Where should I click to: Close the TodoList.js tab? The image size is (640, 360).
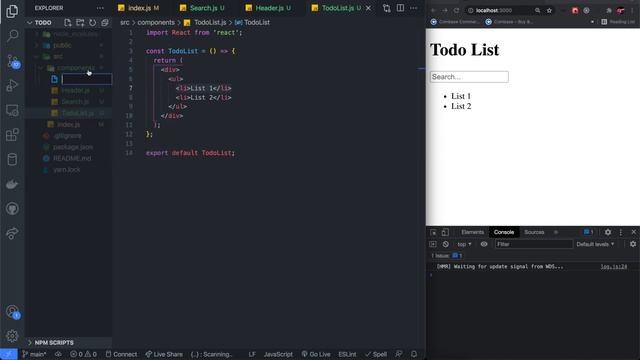[x=369, y=8]
